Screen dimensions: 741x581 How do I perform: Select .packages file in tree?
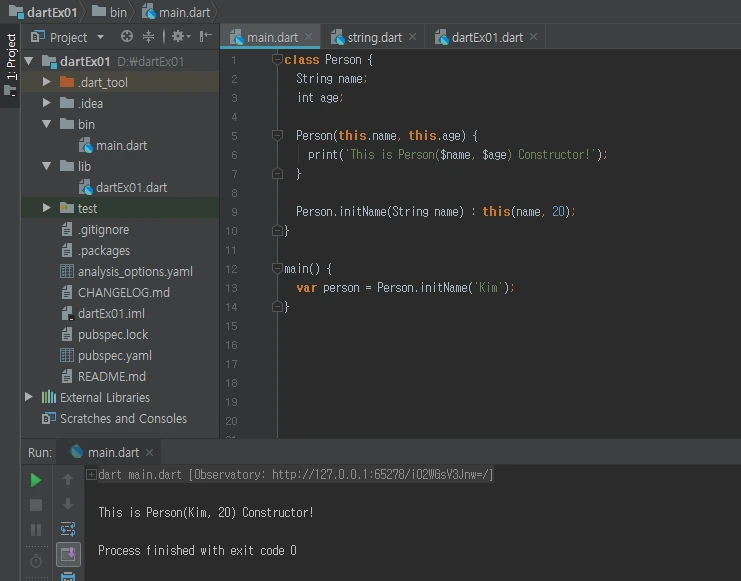[95, 251]
